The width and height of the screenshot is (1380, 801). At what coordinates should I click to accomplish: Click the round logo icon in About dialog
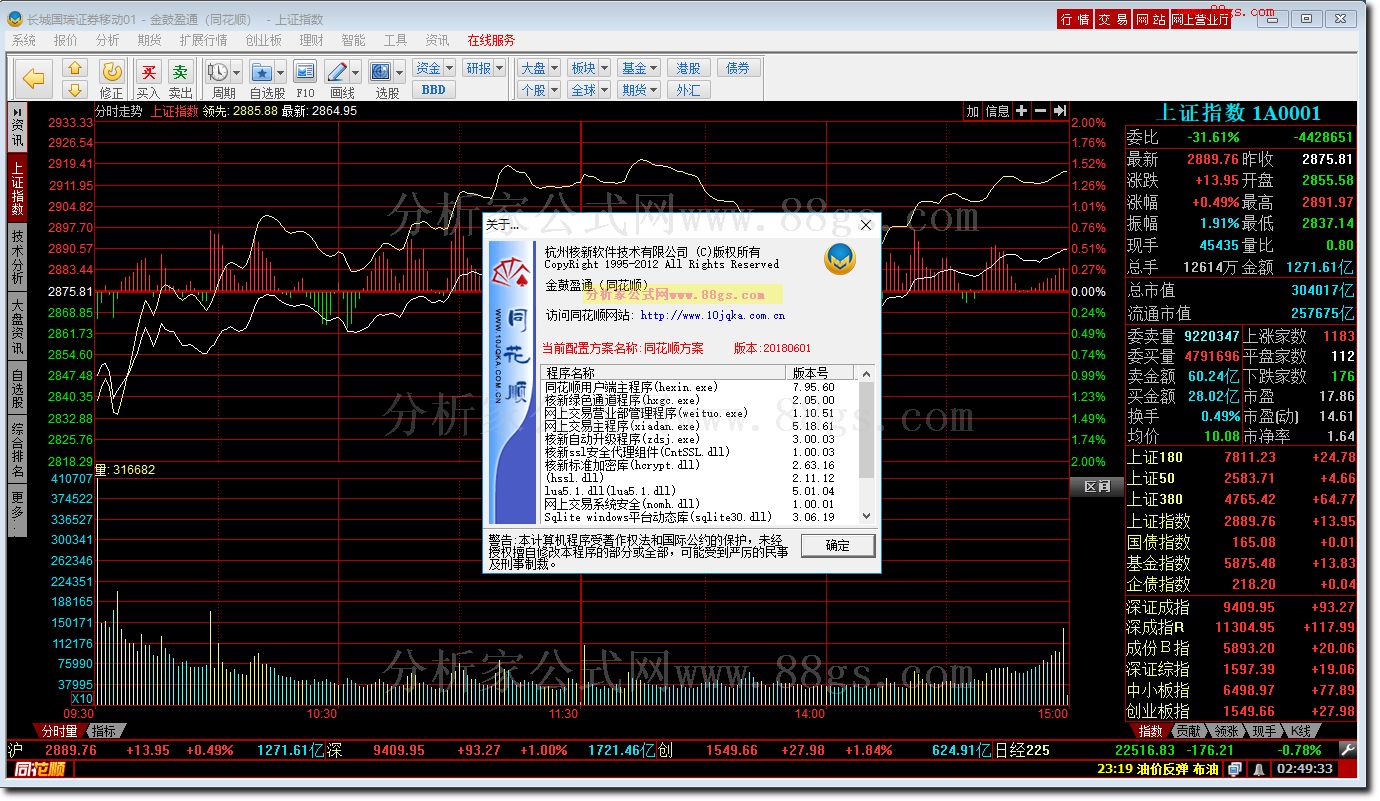tap(839, 259)
